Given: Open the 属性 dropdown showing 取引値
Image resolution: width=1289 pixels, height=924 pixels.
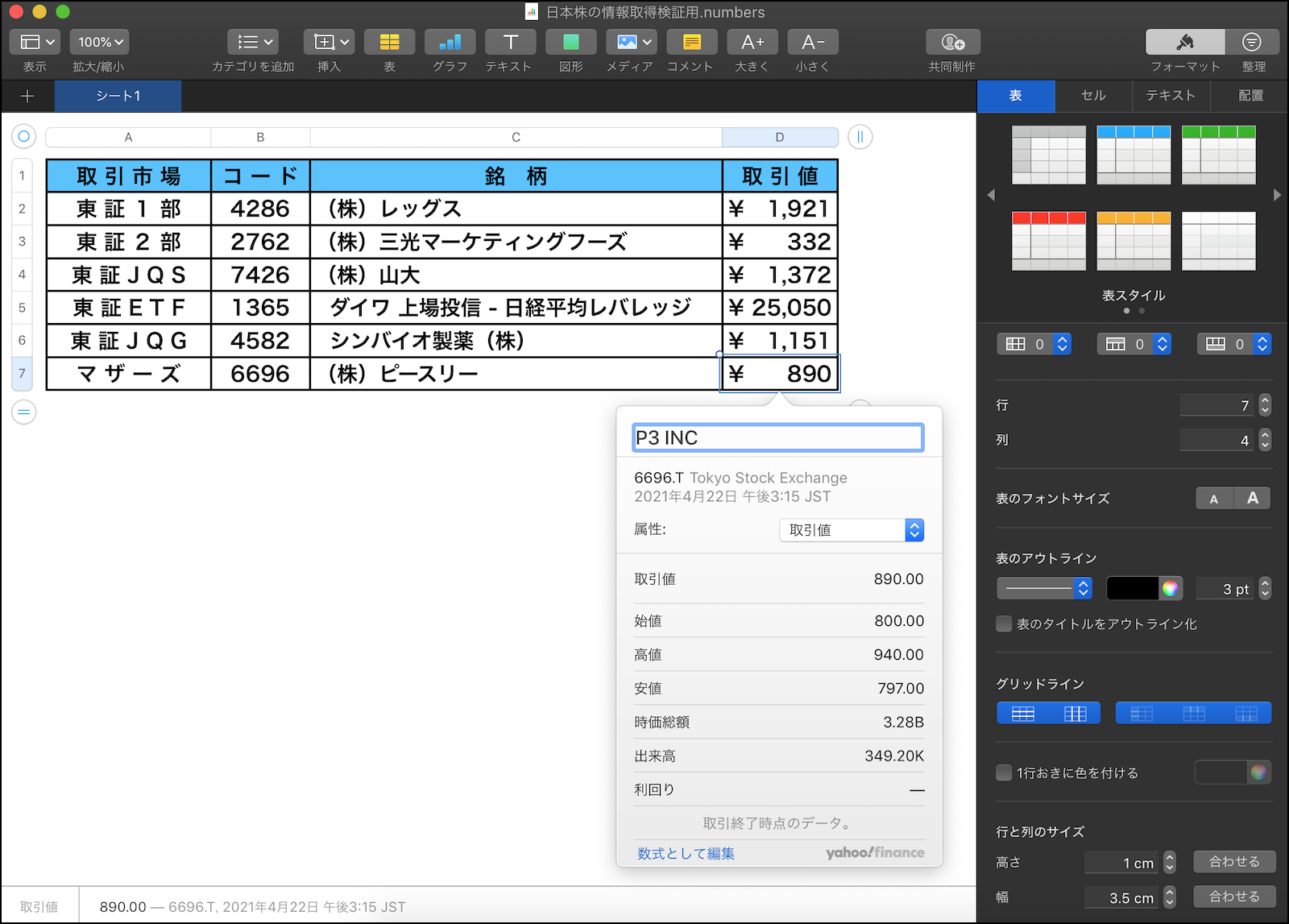Looking at the screenshot, I should point(851,530).
